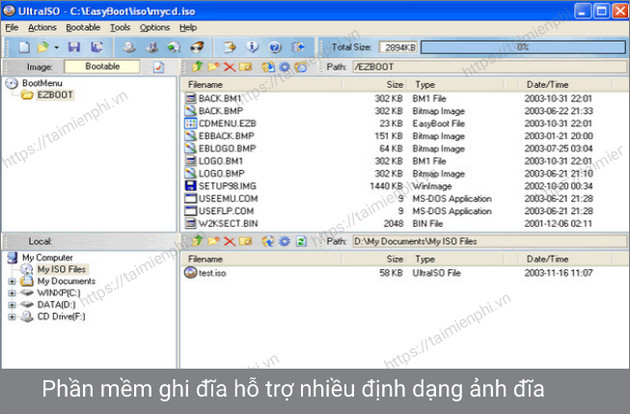
Task: Open the Tools menu
Action: (x=120, y=27)
